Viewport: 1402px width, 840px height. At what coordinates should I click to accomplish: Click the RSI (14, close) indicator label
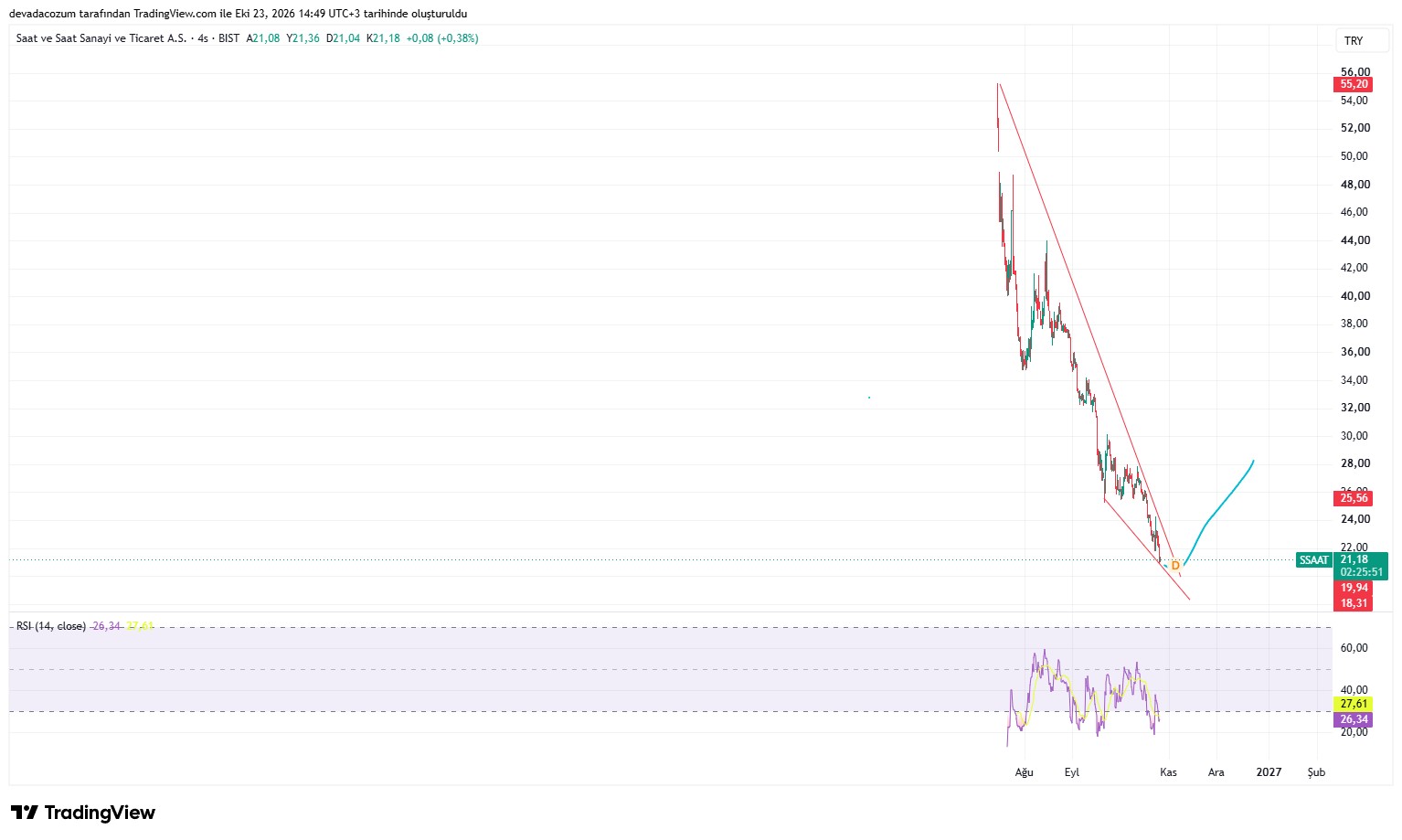tap(51, 626)
